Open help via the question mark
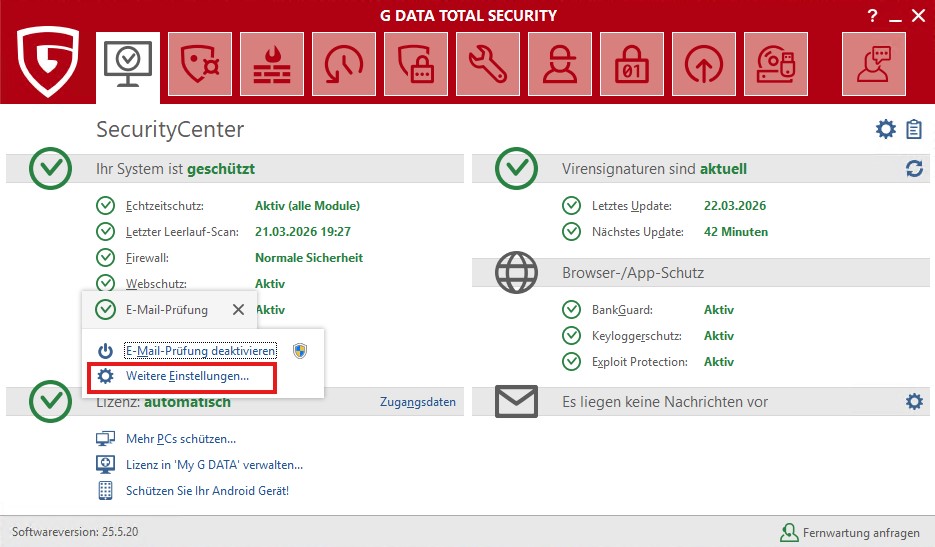The width and height of the screenshot is (935, 547). [872, 16]
